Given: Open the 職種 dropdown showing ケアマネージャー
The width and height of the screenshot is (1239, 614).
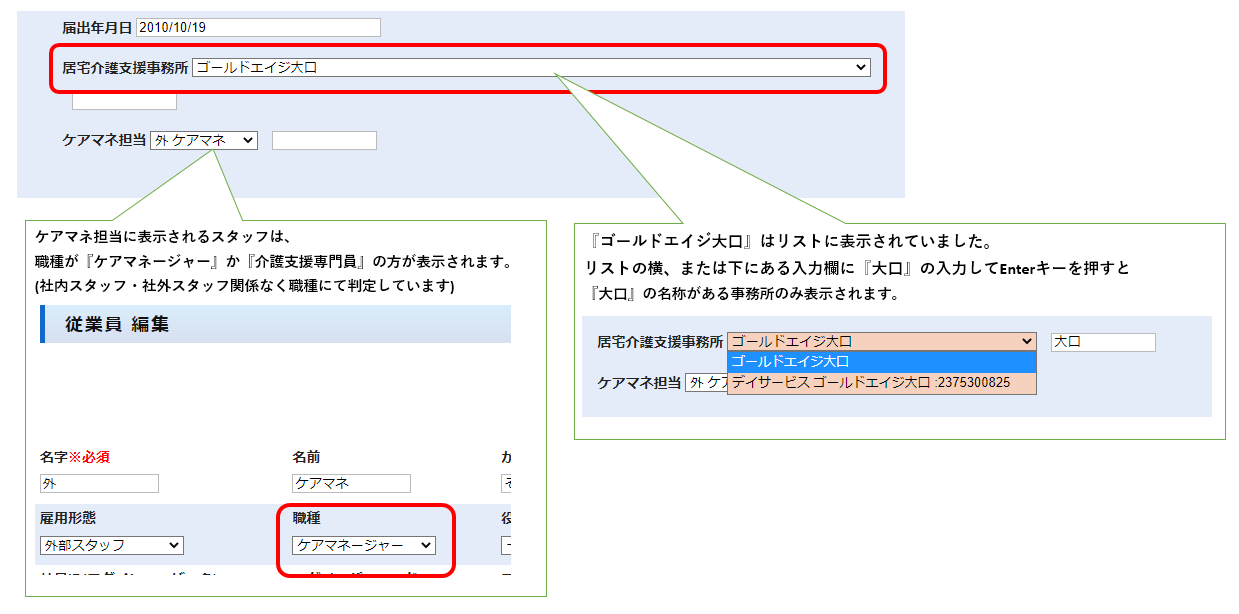Looking at the screenshot, I should [x=364, y=545].
